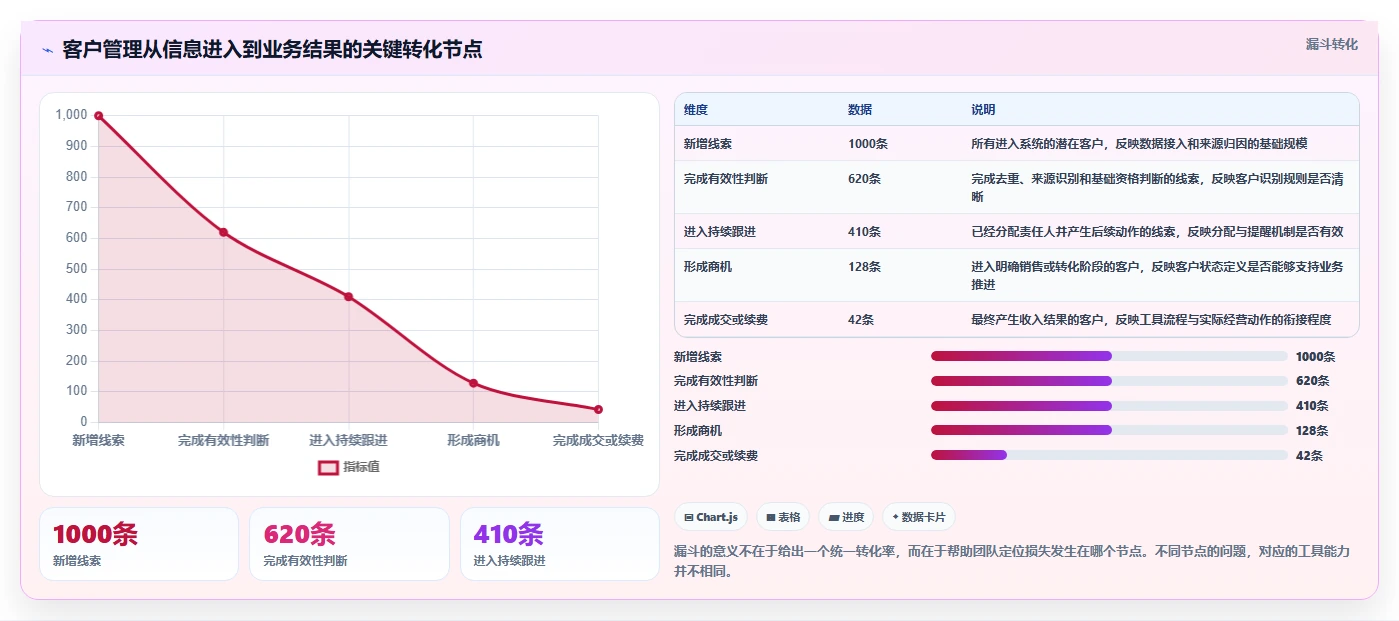Click the x-axis label 形成商机
Viewport: 1399px width, 621px height.
coord(473,440)
